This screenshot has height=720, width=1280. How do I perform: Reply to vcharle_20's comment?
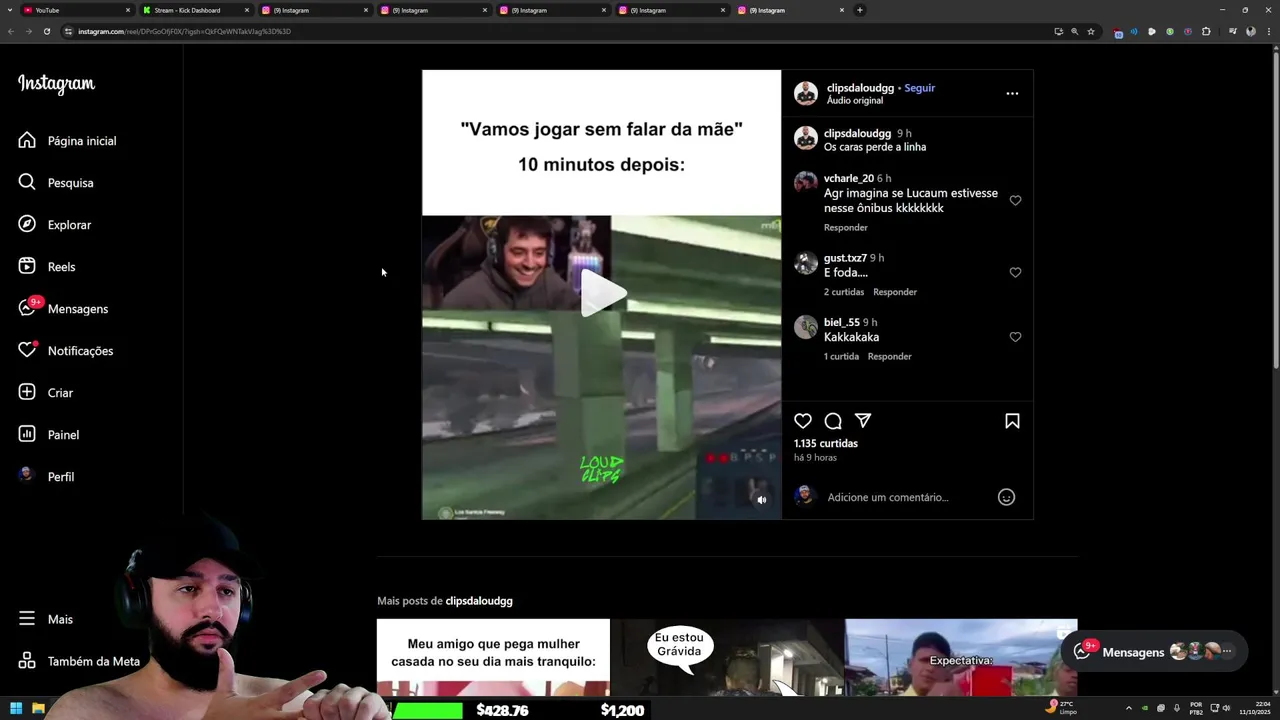click(x=846, y=228)
